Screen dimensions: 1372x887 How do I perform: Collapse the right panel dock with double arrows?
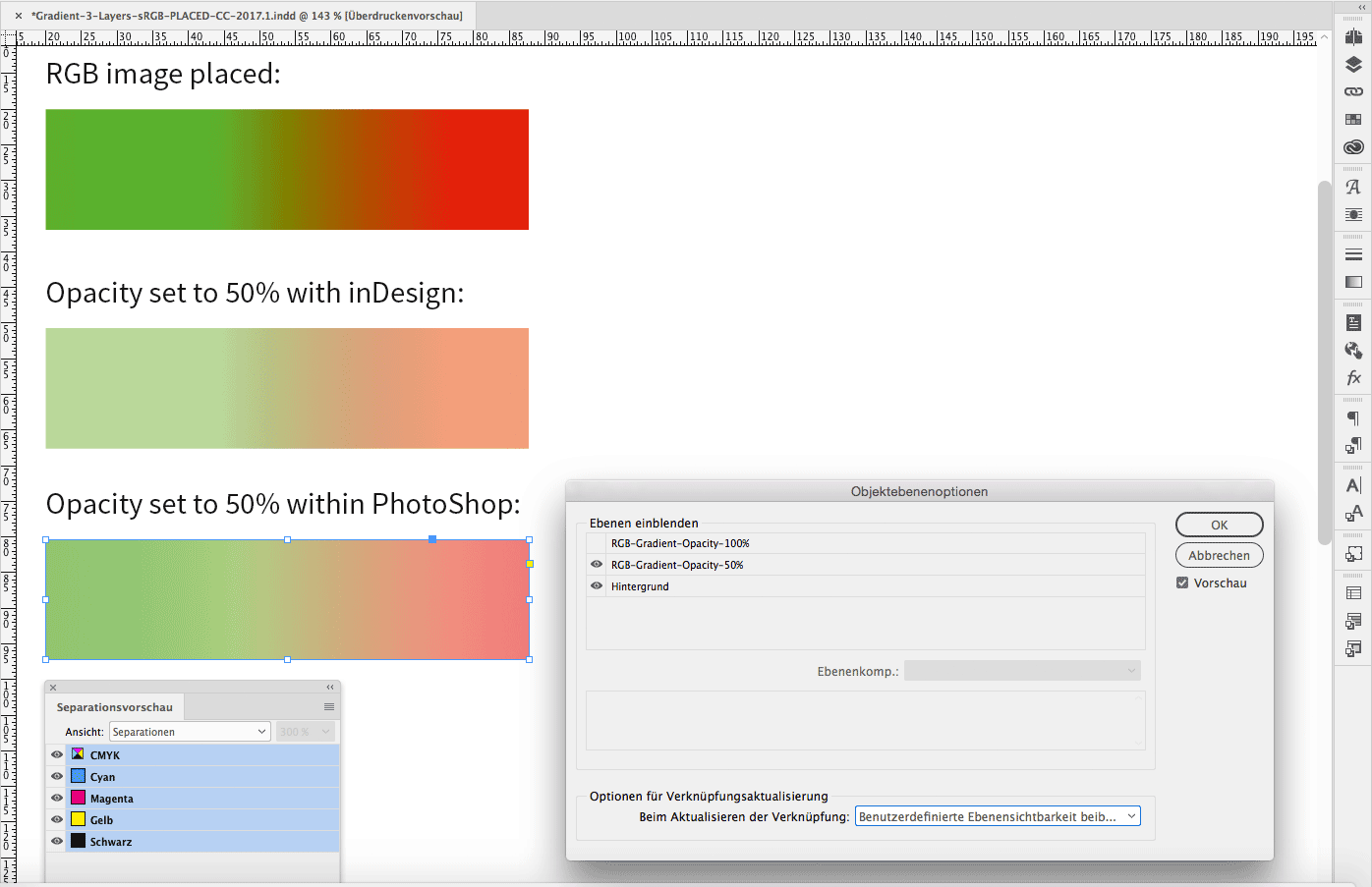click(x=1361, y=7)
